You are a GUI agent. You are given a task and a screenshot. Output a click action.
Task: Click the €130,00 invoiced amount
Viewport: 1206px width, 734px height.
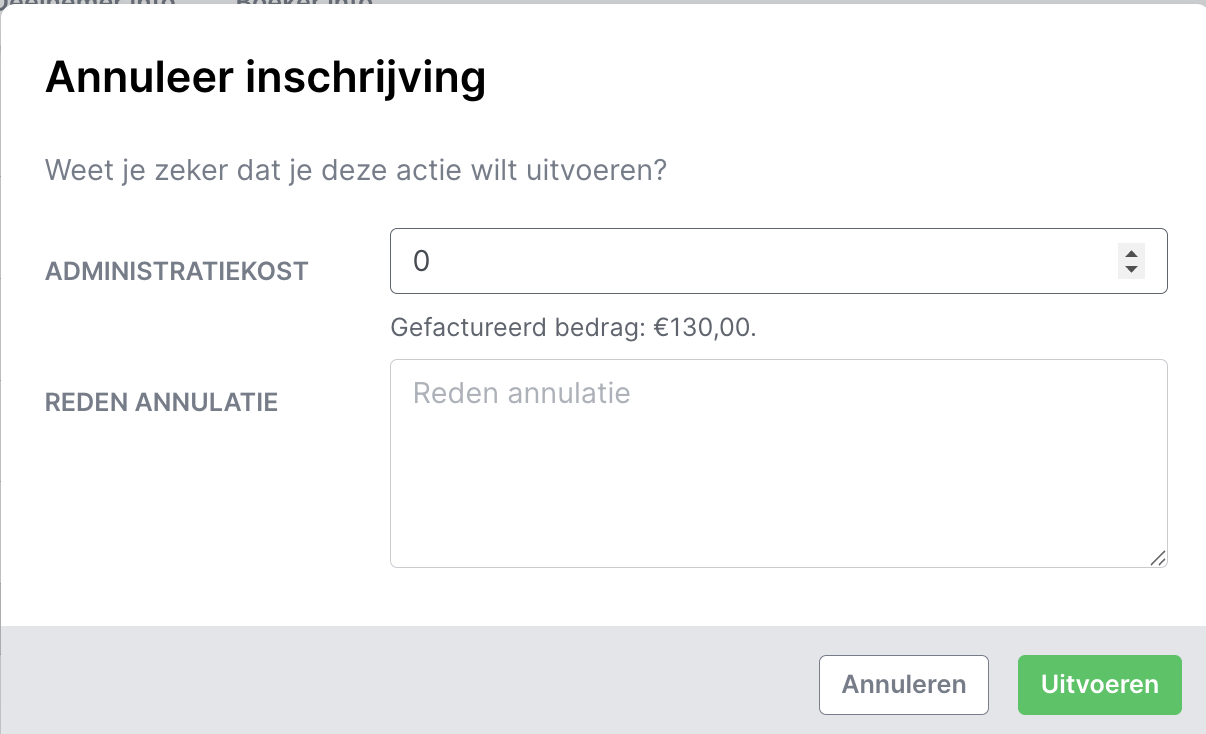pos(704,327)
